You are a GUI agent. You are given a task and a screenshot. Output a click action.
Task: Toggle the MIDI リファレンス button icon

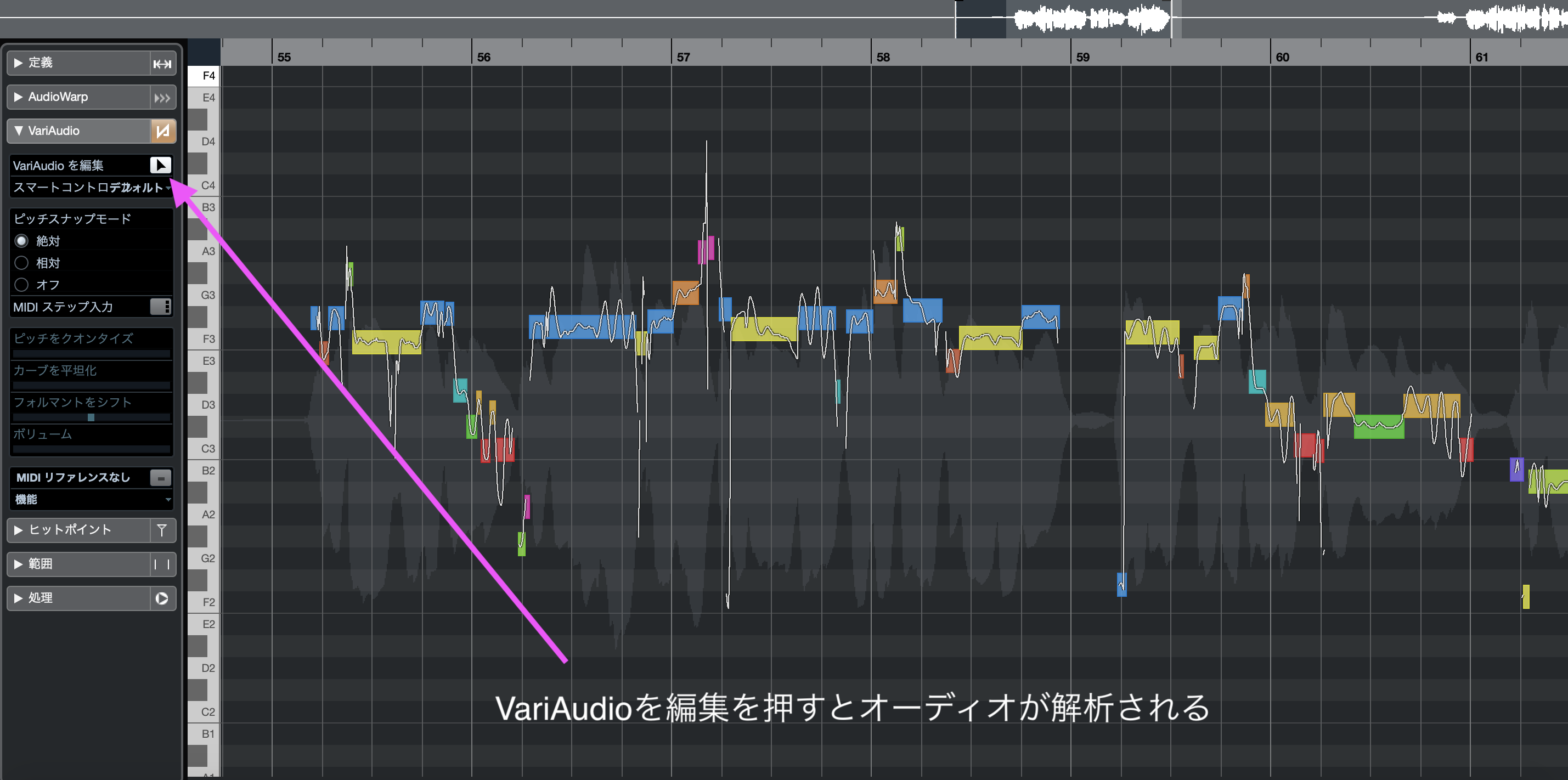click(161, 478)
